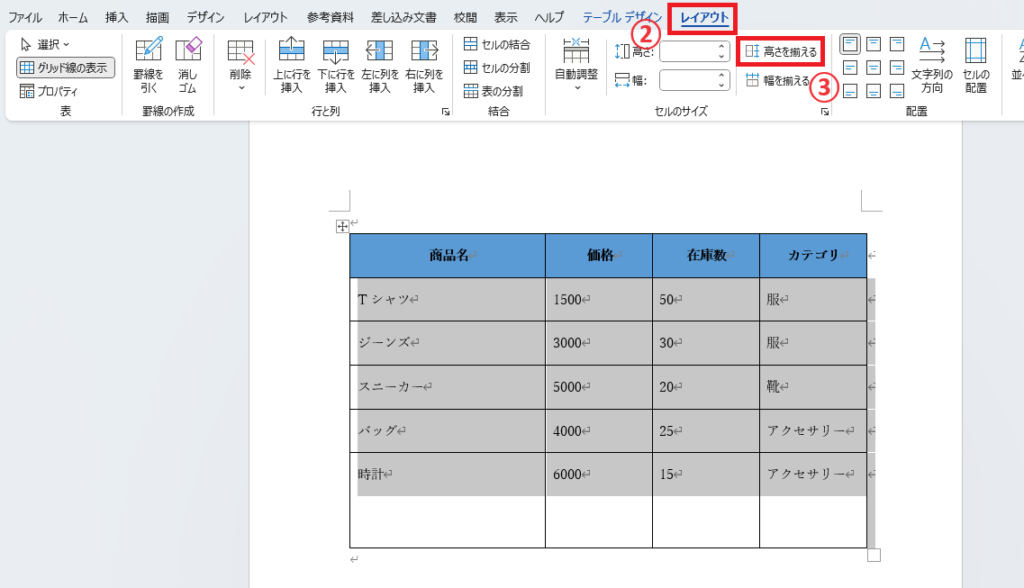Align cell text middle left
The width and height of the screenshot is (1024, 588).
pos(850,67)
